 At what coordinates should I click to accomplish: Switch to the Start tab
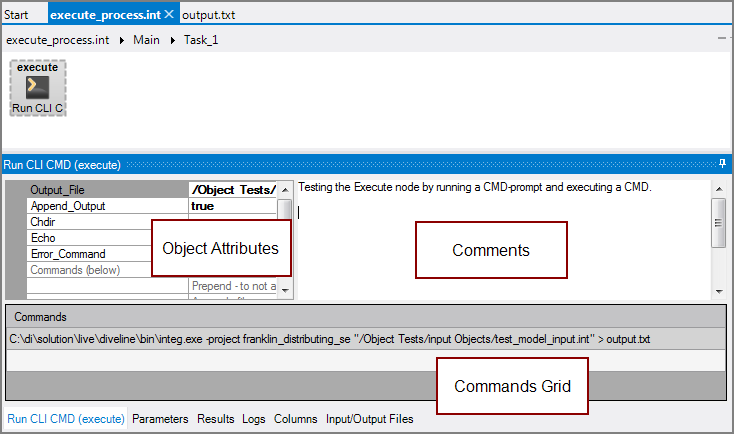16,15
